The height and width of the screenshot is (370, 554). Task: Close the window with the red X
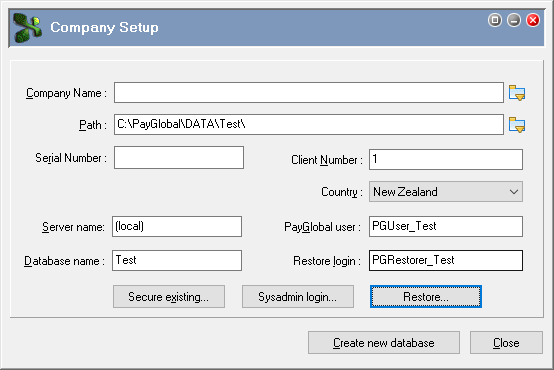[x=533, y=20]
